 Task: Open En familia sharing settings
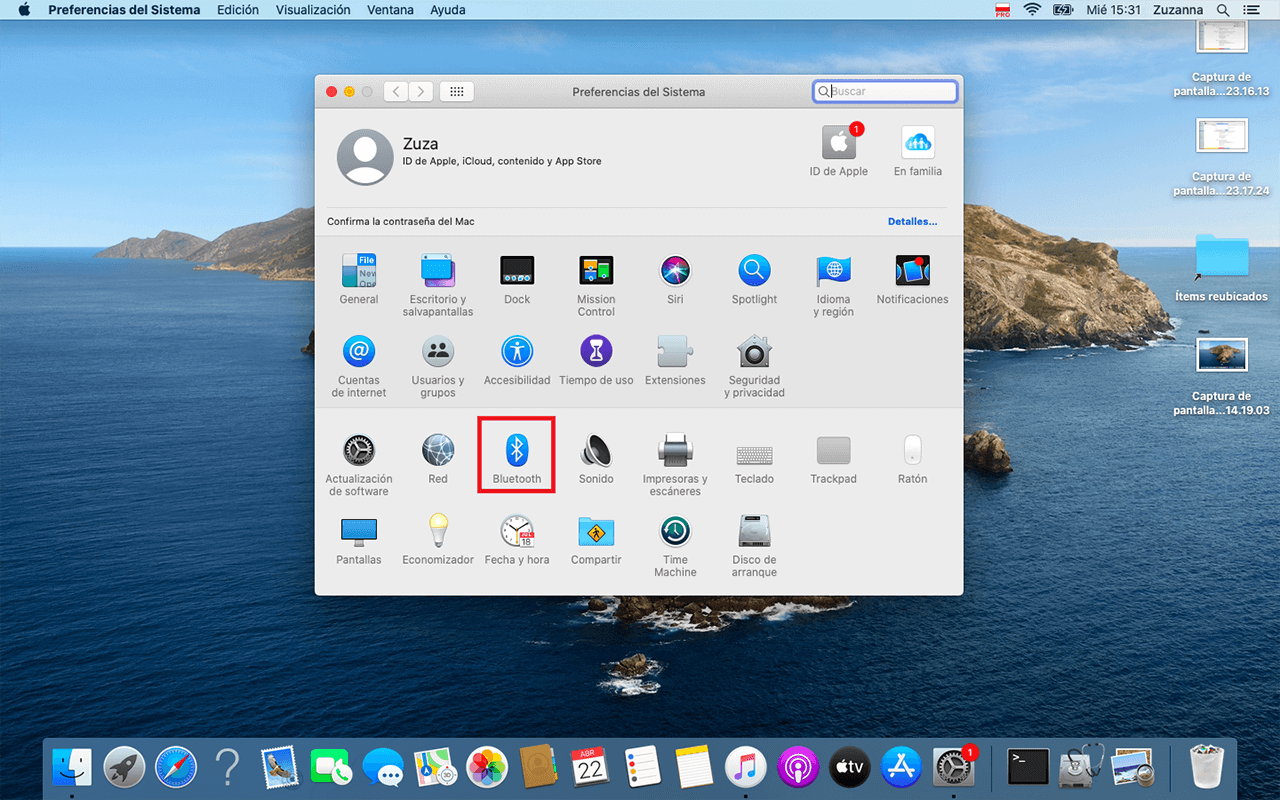point(918,151)
